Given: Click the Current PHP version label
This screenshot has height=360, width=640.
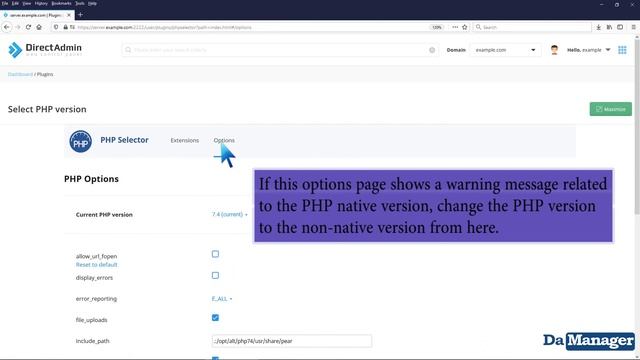Looking at the screenshot, I should coord(104,214).
